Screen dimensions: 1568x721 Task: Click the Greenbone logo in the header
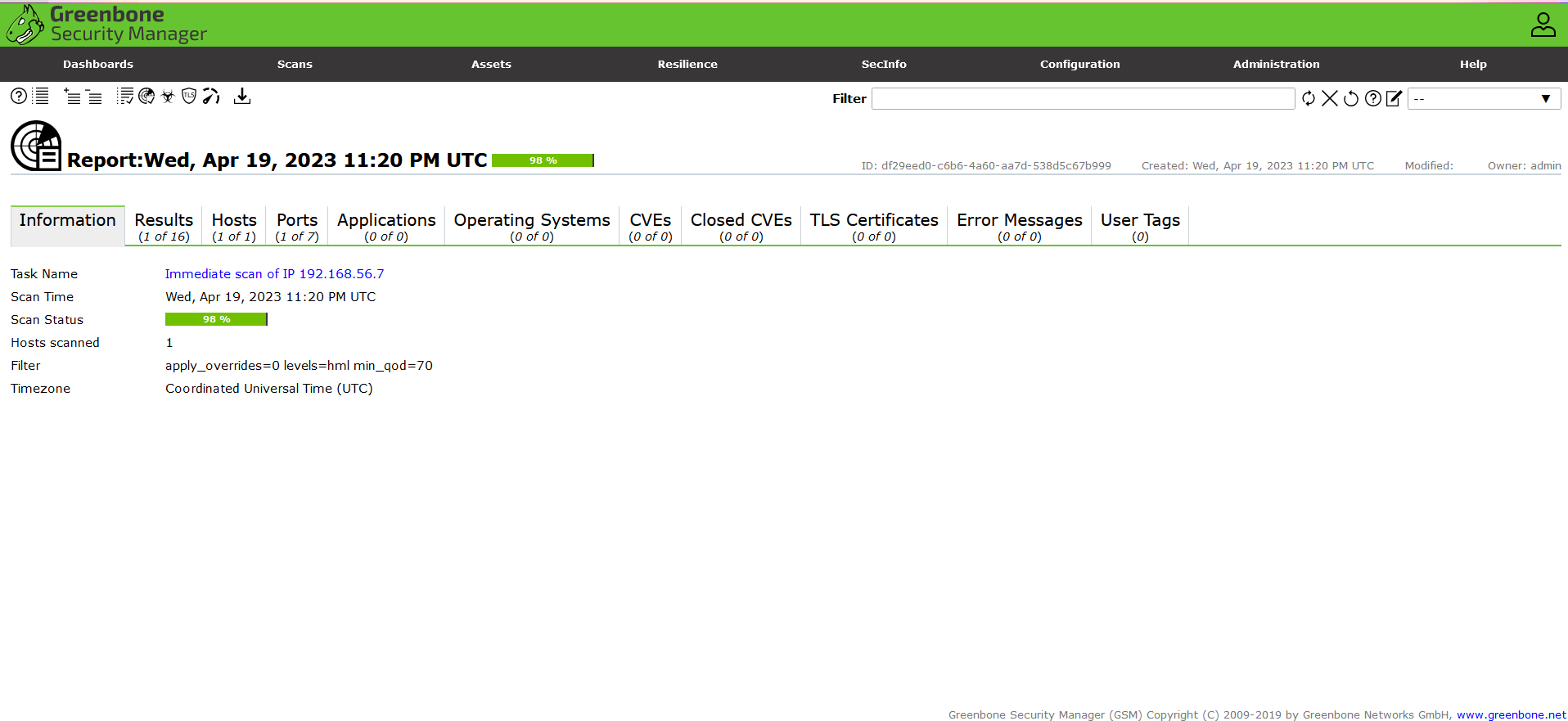tap(106, 24)
